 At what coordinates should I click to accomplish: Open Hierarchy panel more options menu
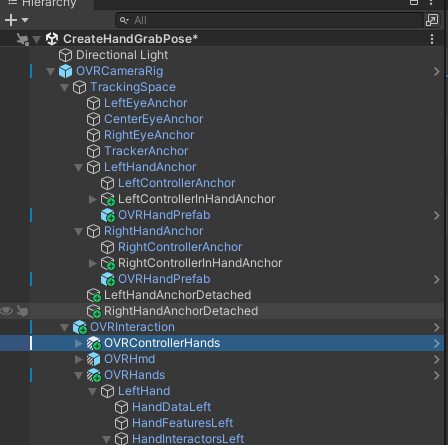(x=431, y=3)
